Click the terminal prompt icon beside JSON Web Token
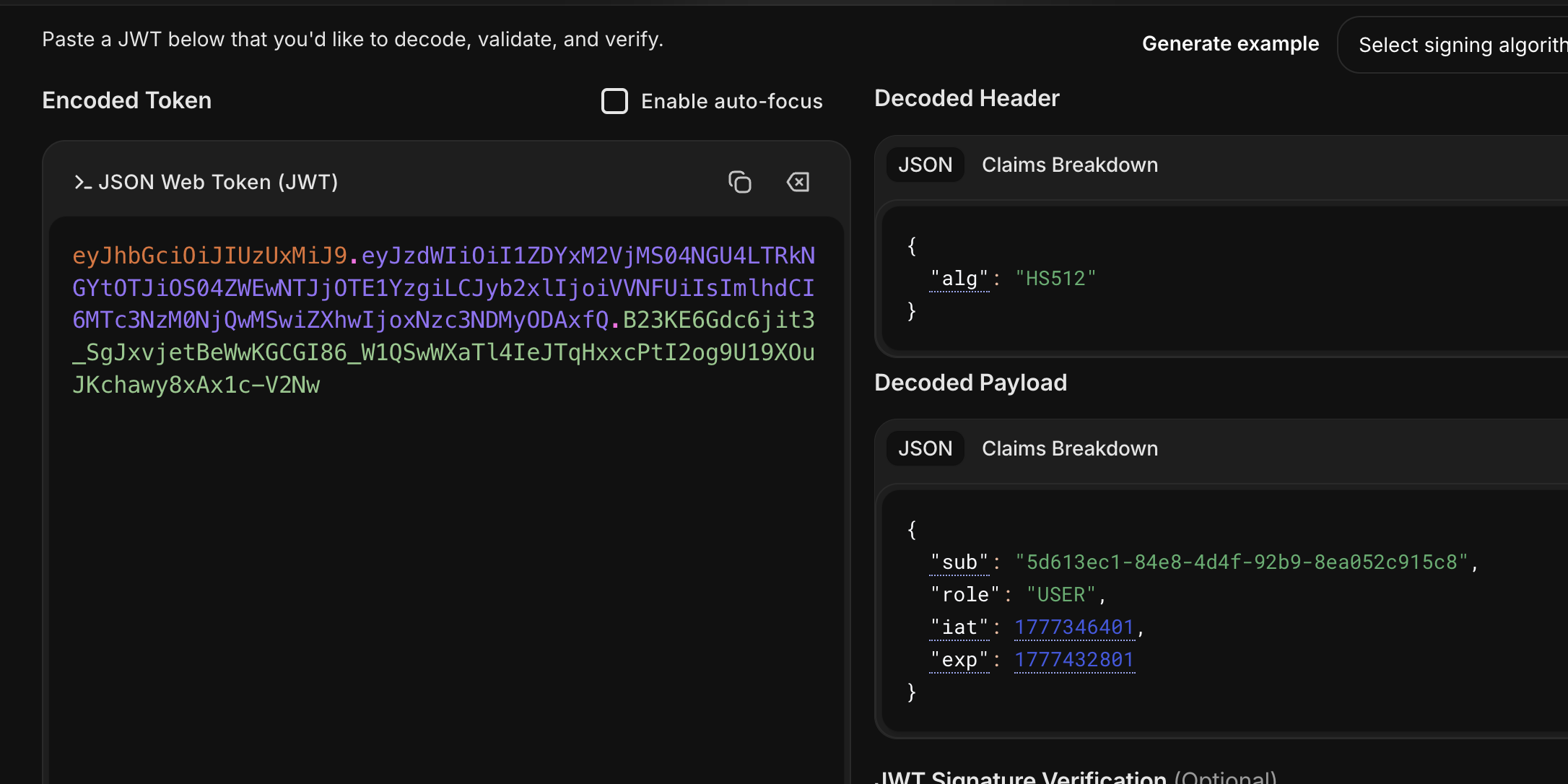Image resolution: width=1568 pixels, height=784 pixels. click(82, 183)
